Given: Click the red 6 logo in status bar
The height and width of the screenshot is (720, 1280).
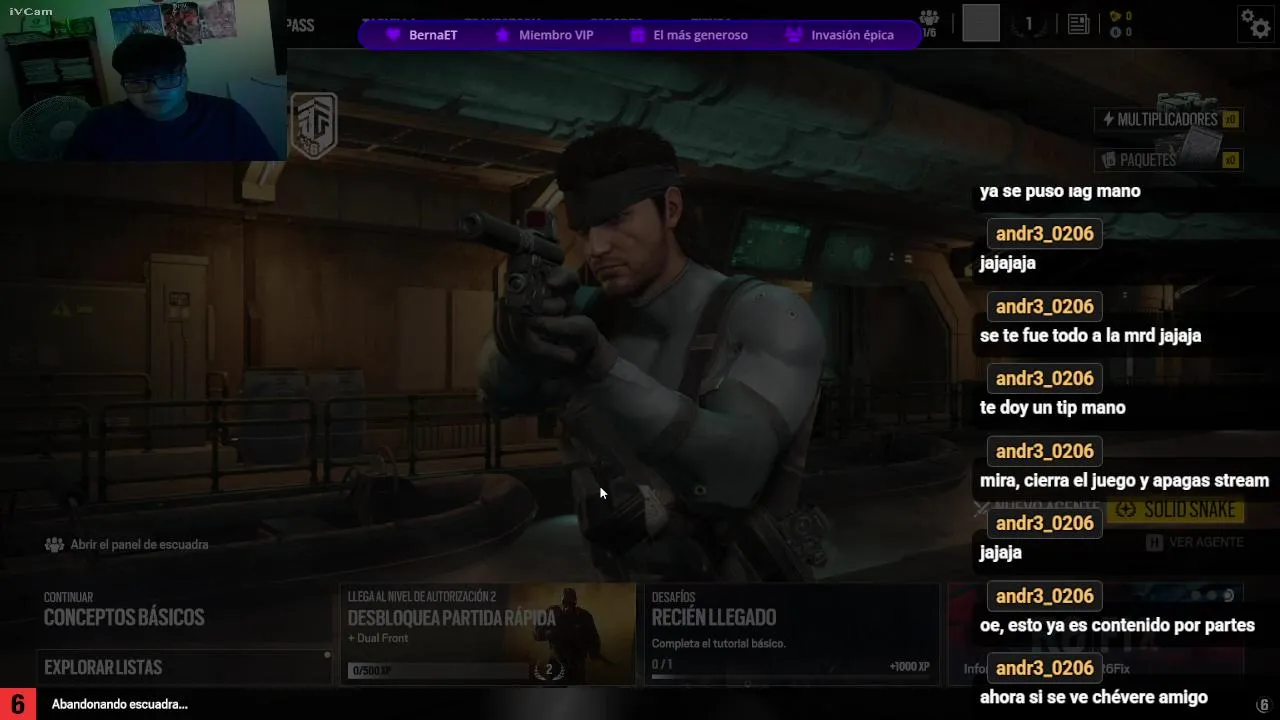Looking at the screenshot, I should click(18, 704).
